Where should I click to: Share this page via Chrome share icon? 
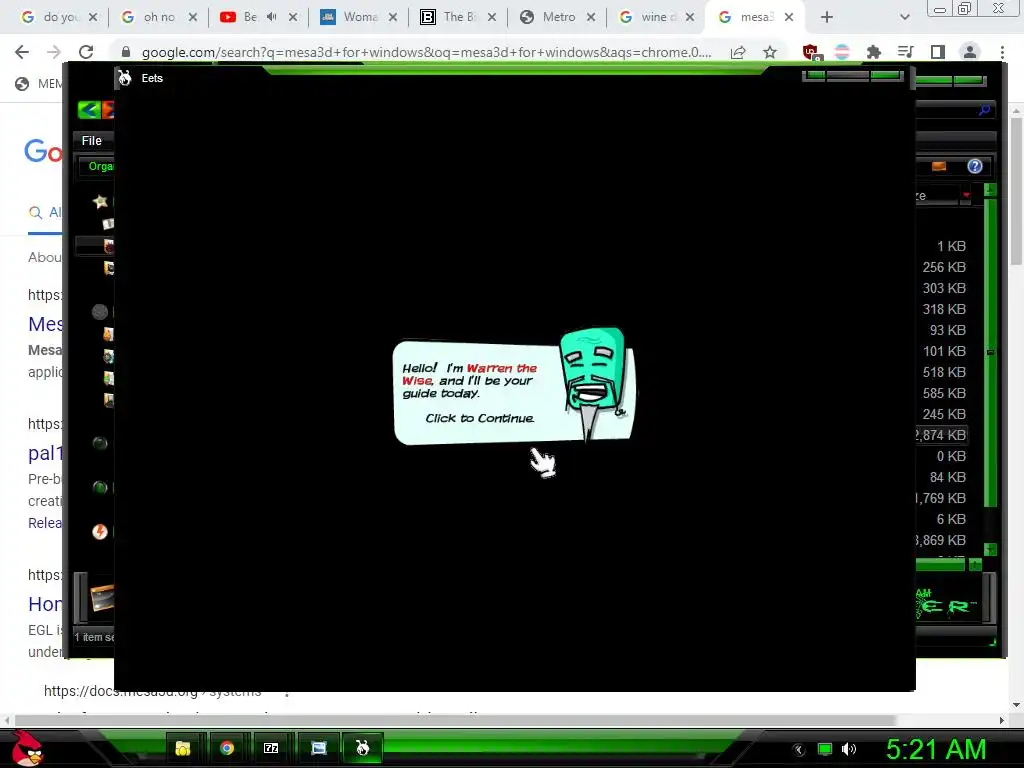pos(738,52)
